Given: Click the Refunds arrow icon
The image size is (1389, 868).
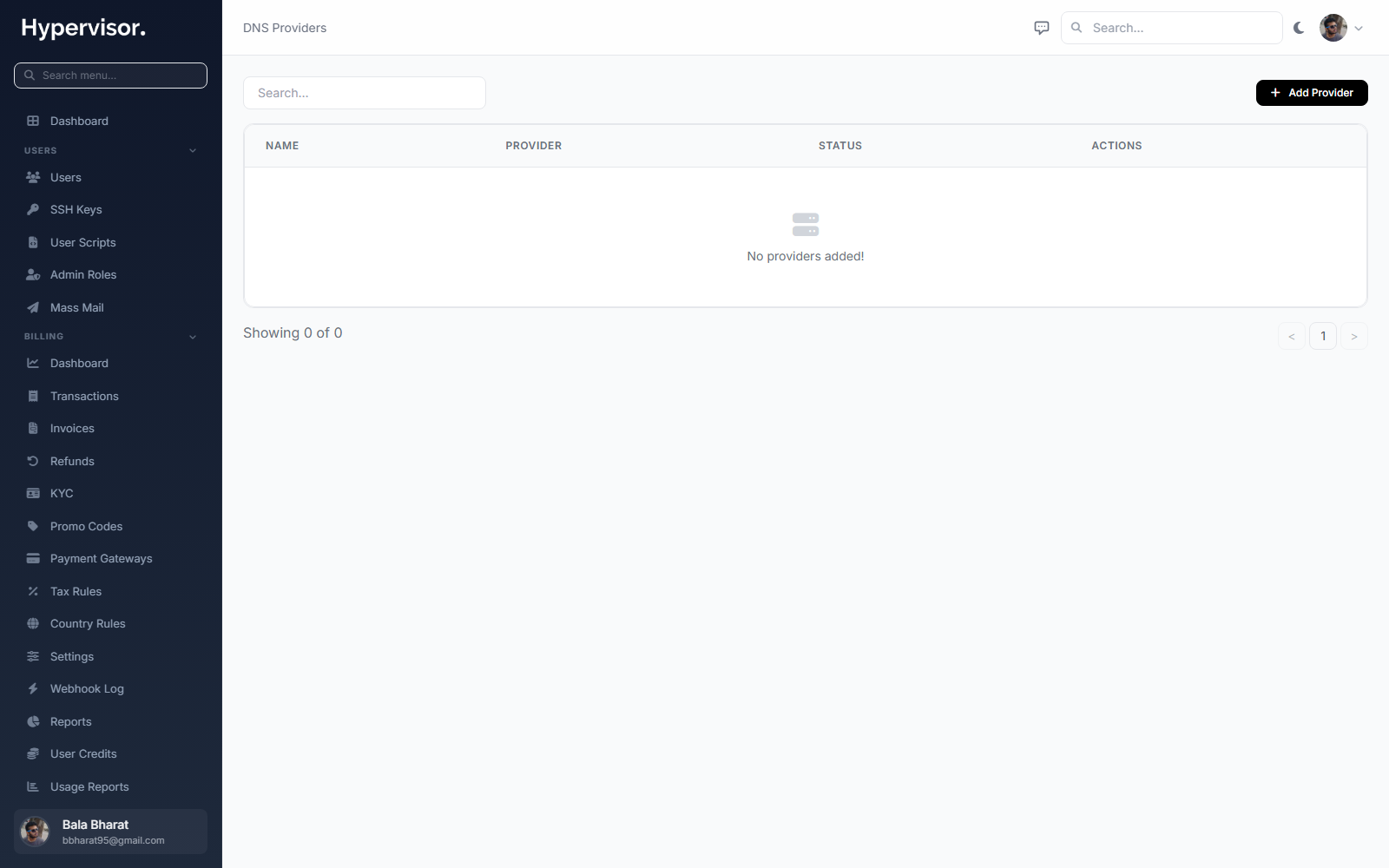Looking at the screenshot, I should 33,461.
